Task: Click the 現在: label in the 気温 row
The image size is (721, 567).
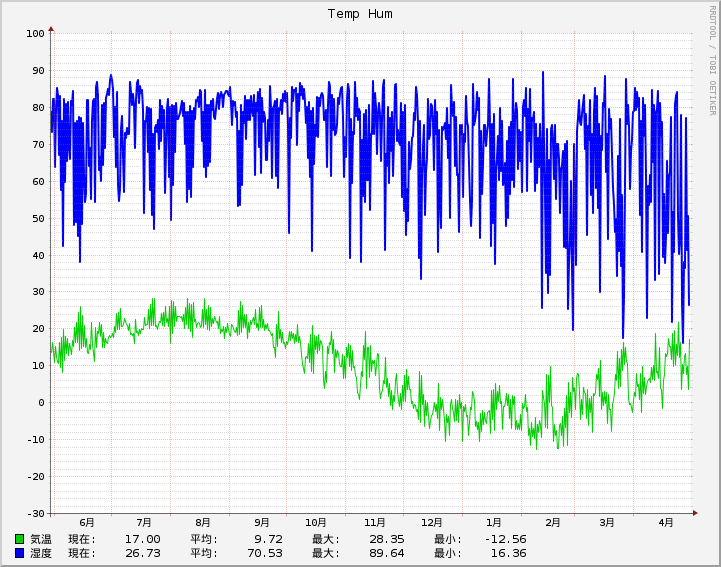Action: tap(82, 539)
